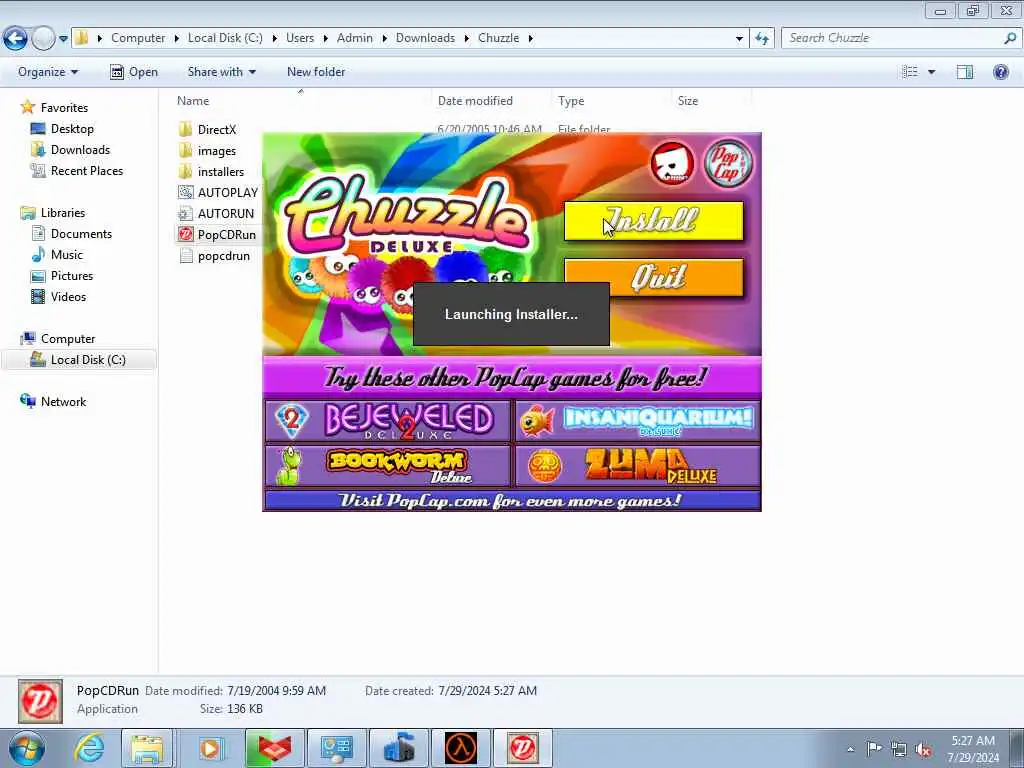This screenshot has height=768, width=1024.
Task: Click the Forward navigation arrow
Action: (x=43, y=39)
